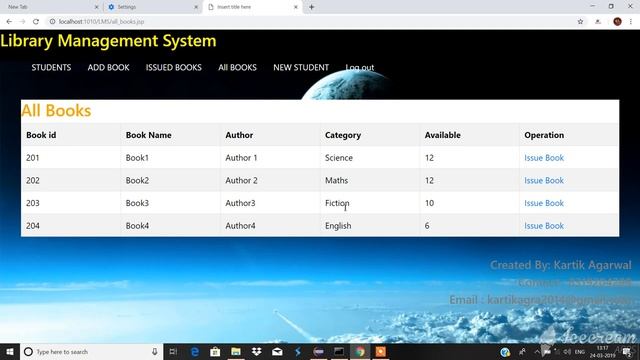Open the taskbar clock and date

[x=602, y=352]
